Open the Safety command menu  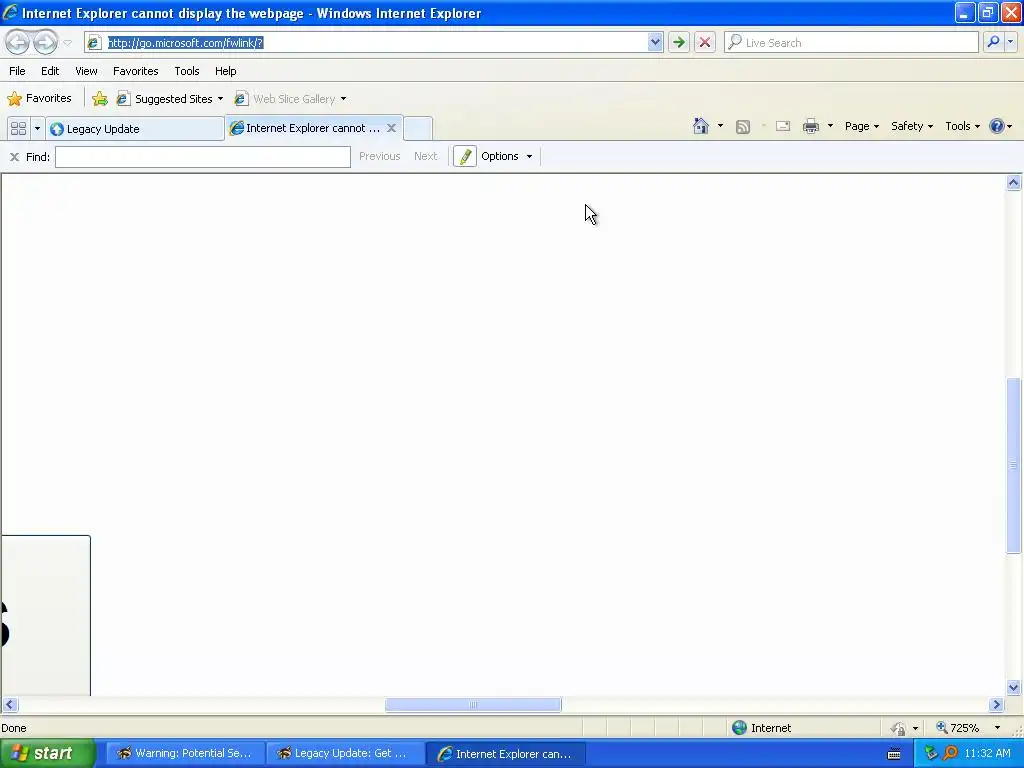pos(912,126)
